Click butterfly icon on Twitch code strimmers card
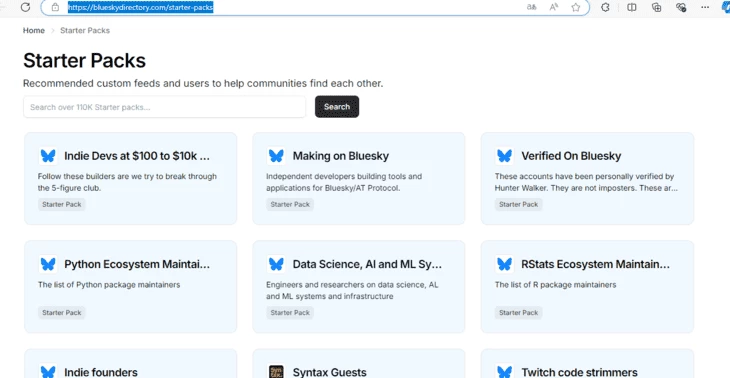Image resolution: width=730 pixels, height=378 pixels. (x=504, y=371)
